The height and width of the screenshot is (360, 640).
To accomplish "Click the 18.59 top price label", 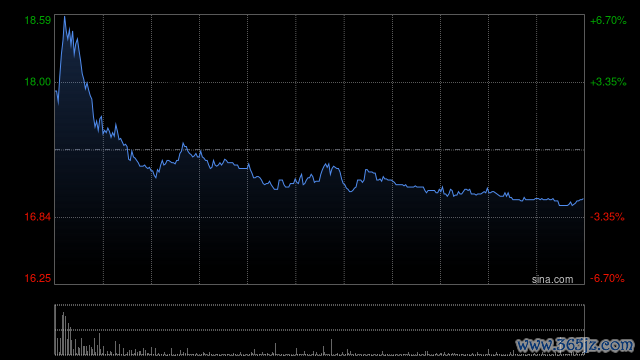I will [38, 20].
